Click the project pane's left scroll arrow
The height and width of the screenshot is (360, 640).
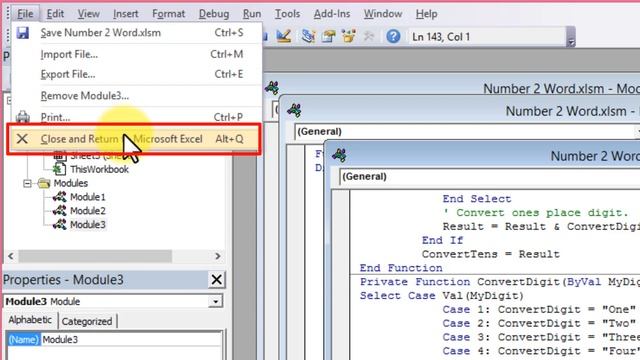click(x=11, y=256)
